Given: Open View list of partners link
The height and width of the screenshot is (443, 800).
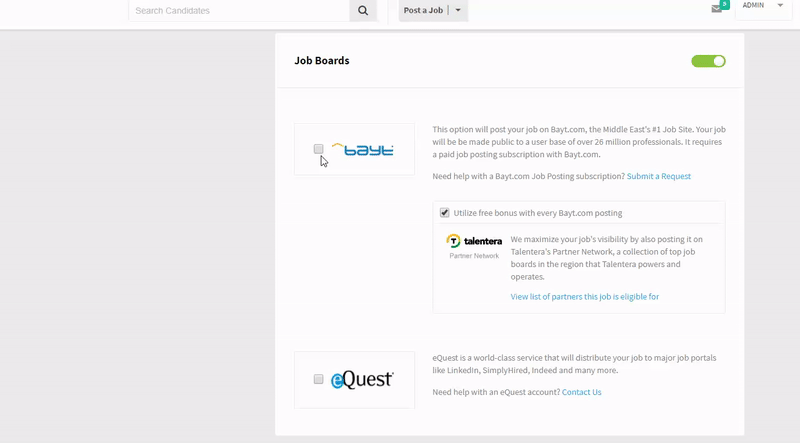Looking at the screenshot, I should pos(585,297).
